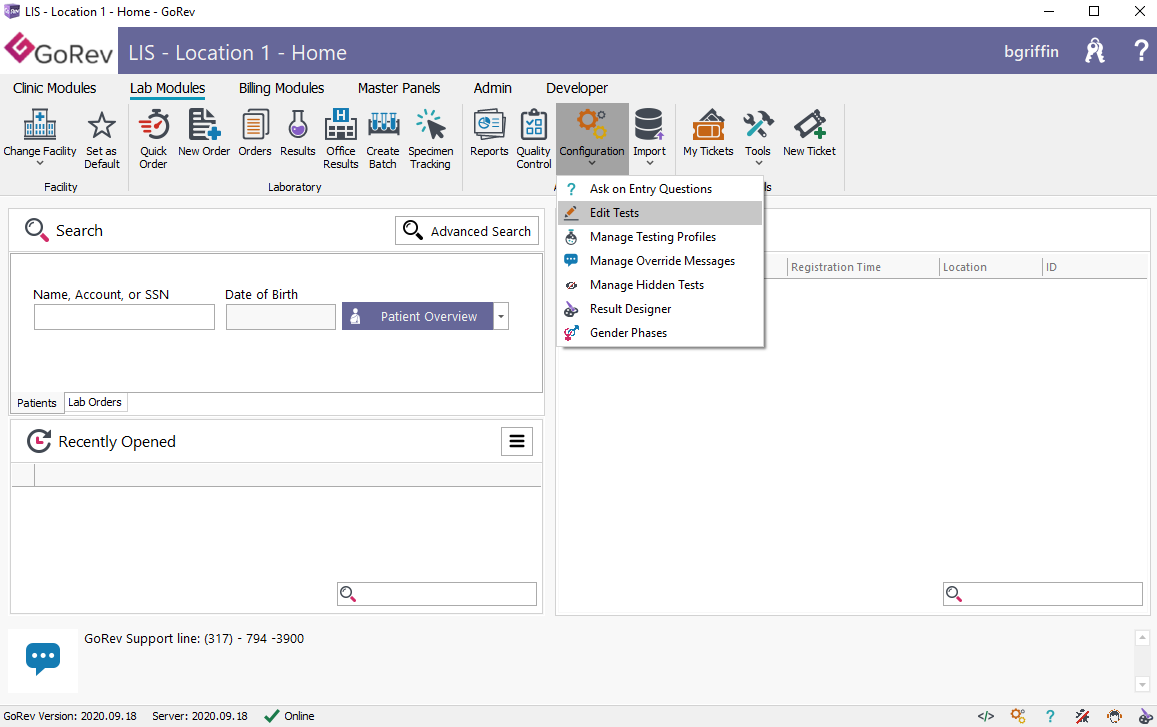Select the Patients search tab

(x=36, y=403)
